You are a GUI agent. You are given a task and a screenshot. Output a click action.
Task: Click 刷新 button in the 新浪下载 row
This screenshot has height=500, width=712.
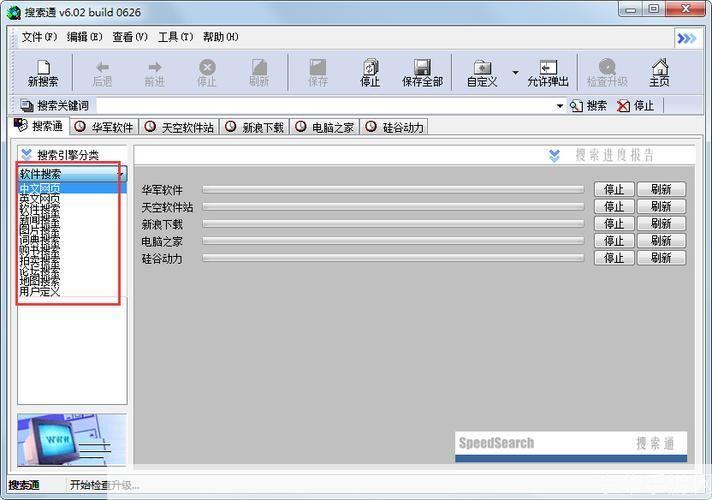coord(661,224)
